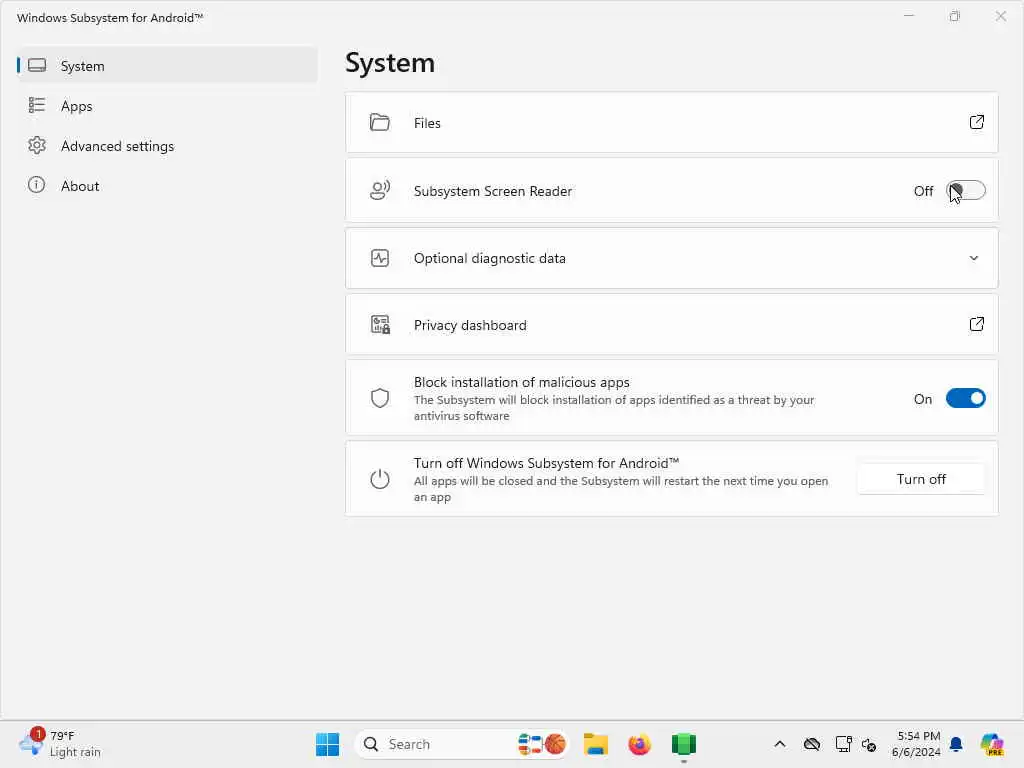Click the "System" page heading
This screenshot has height=768, width=1024.
click(390, 63)
